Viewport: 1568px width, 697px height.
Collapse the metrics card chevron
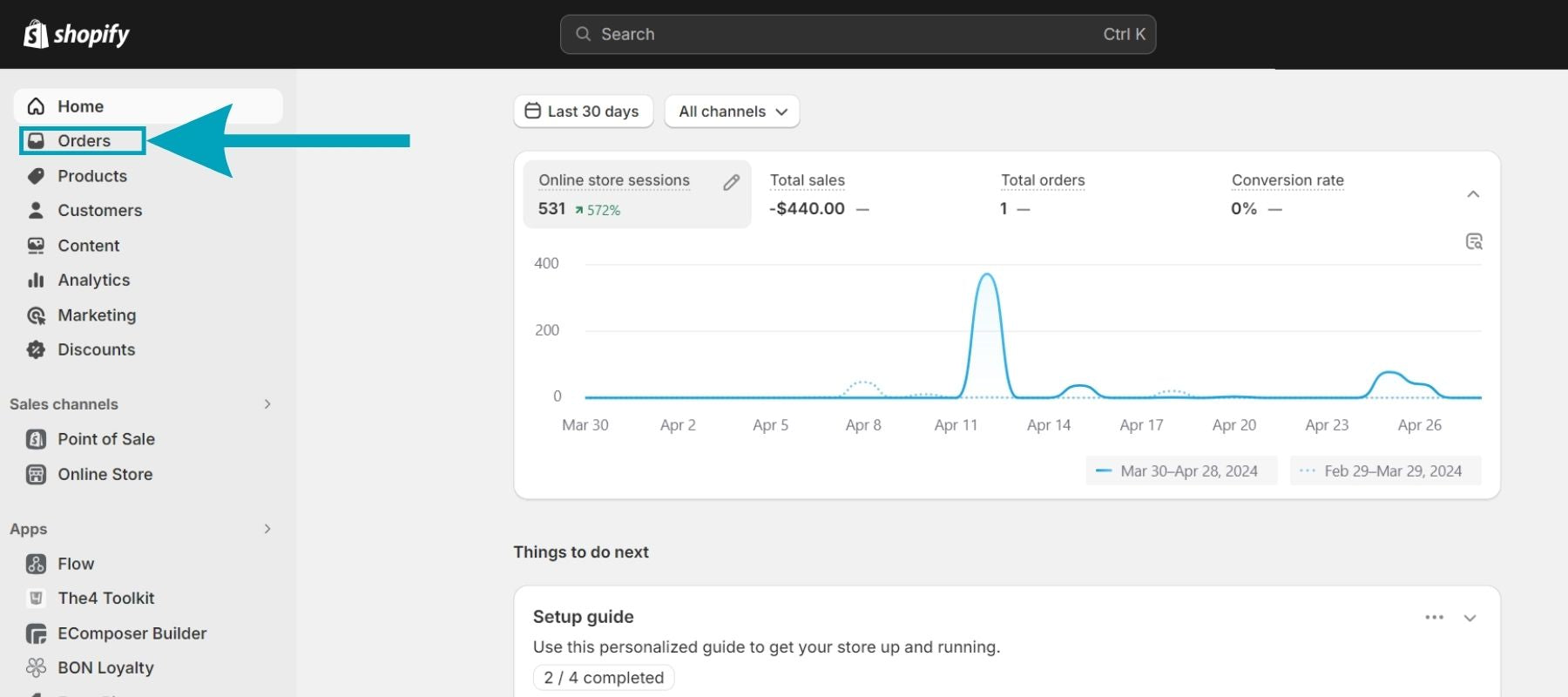[1473, 193]
